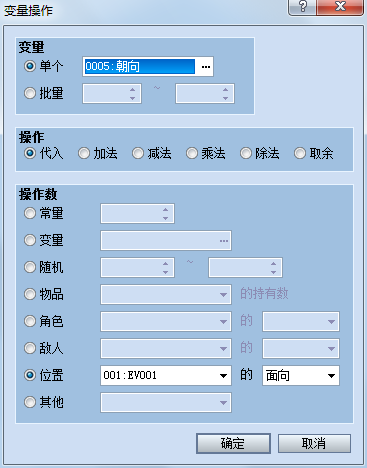Select 常量 as operand

tap(30, 213)
